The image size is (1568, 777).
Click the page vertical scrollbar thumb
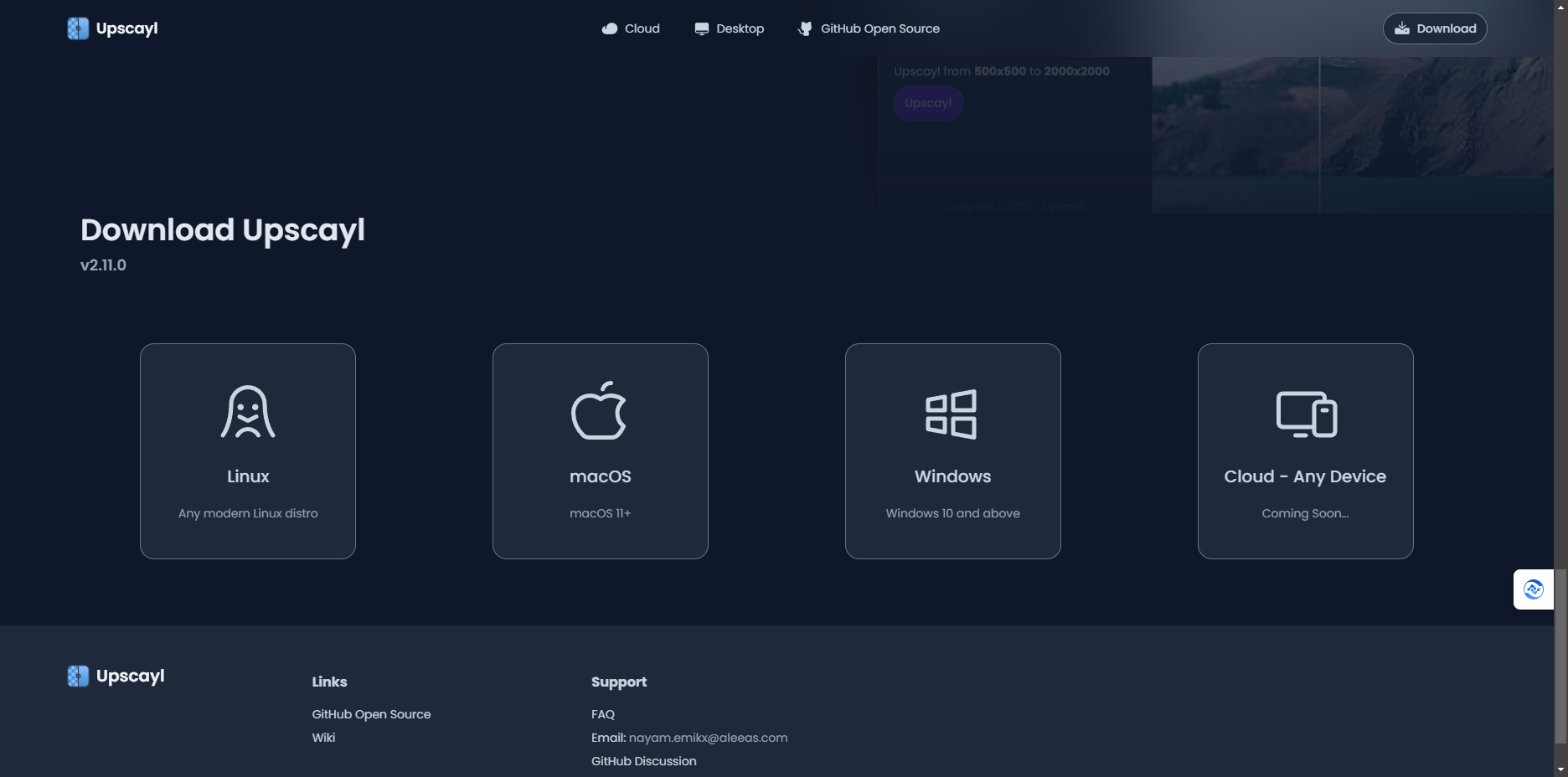click(x=1560, y=656)
